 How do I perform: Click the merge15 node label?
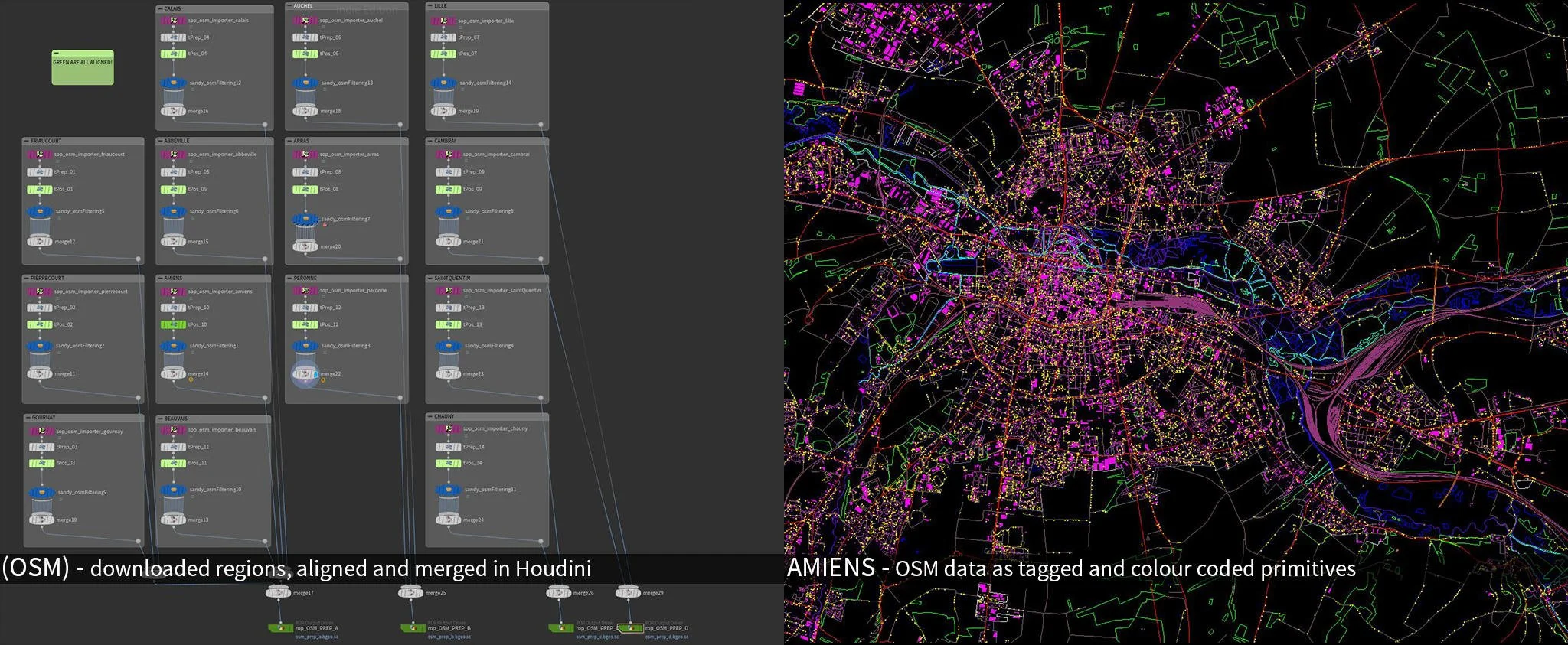pyautogui.click(x=198, y=242)
